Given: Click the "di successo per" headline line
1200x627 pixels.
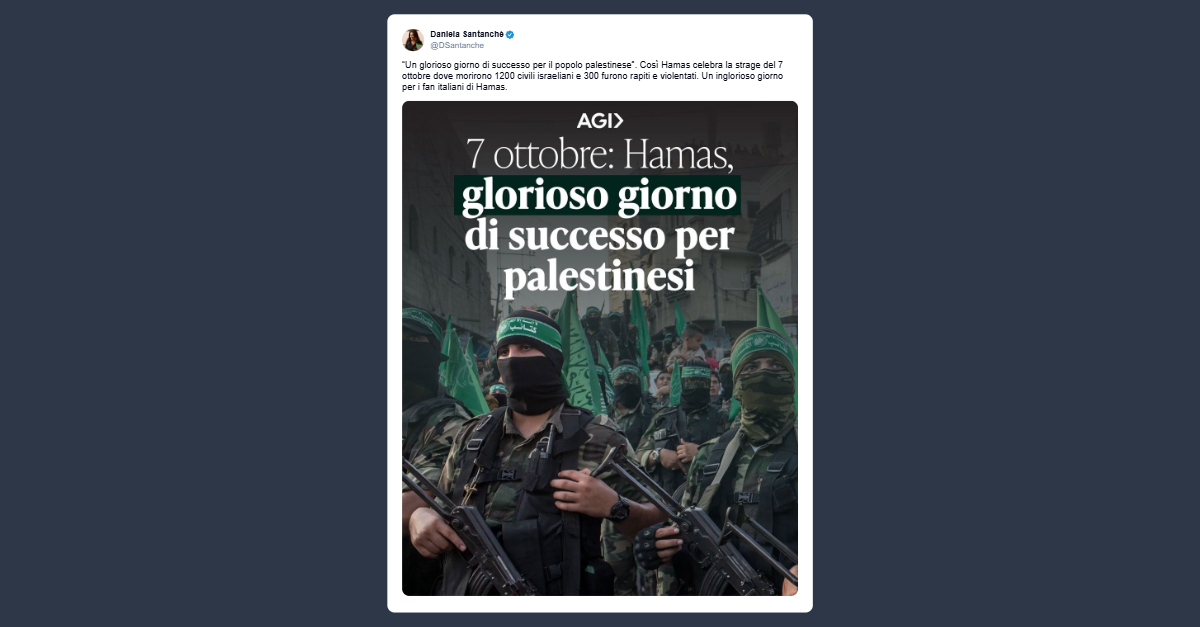Looking at the screenshot, I should click(599, 236).
